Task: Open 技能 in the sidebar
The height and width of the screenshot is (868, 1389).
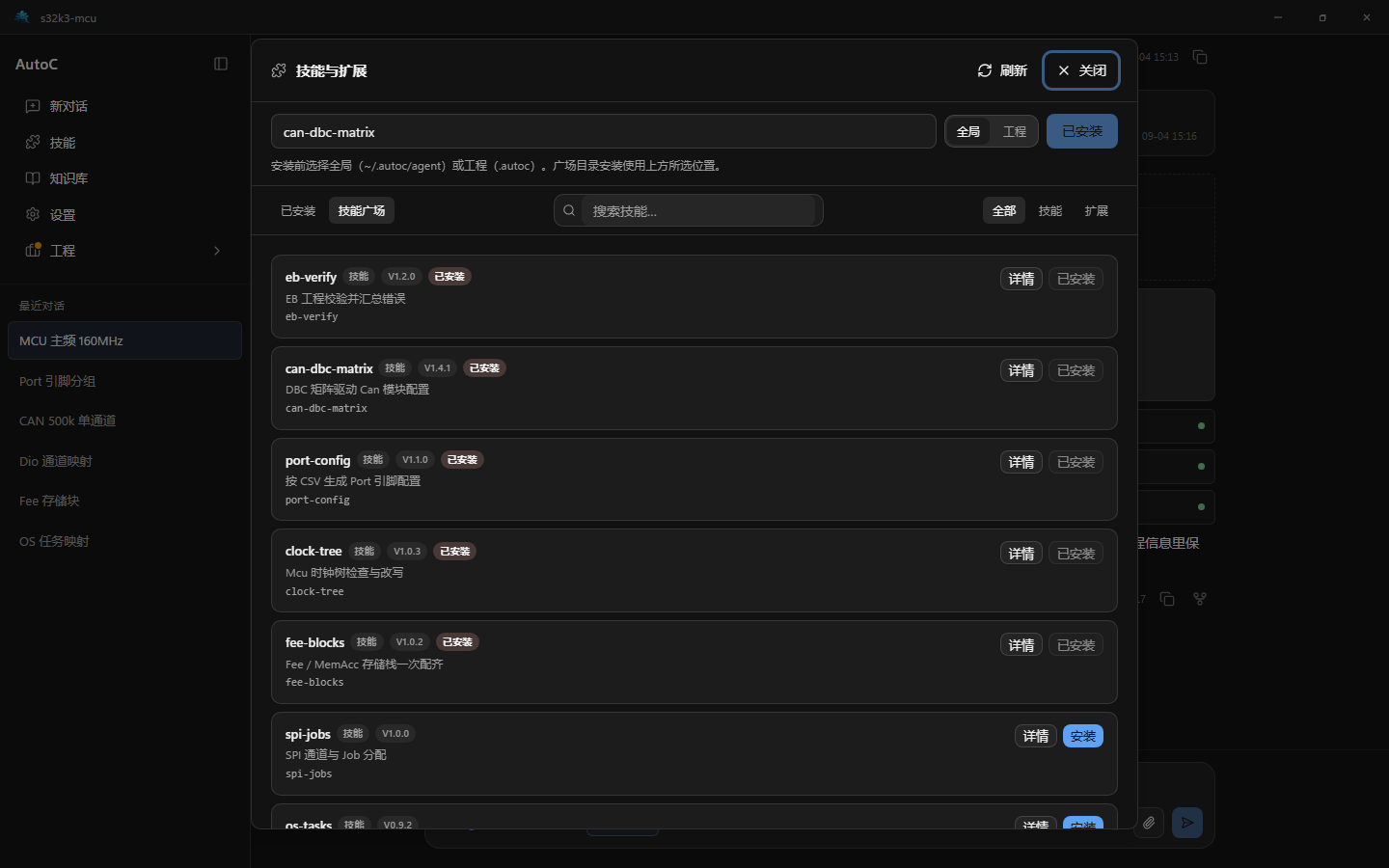Action: point(124,143)
